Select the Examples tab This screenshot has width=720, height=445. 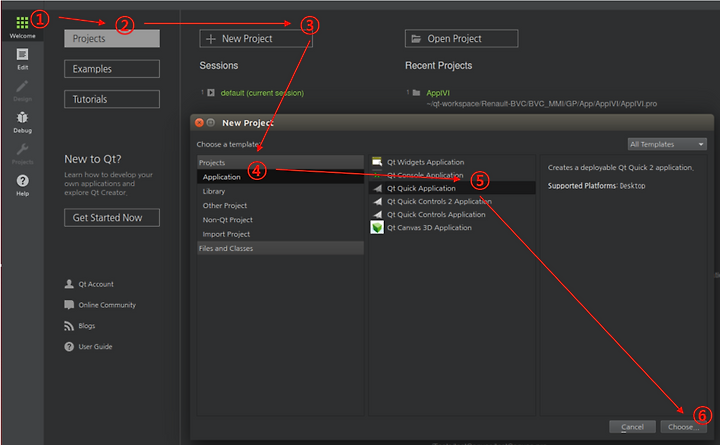tap(112, 69)
